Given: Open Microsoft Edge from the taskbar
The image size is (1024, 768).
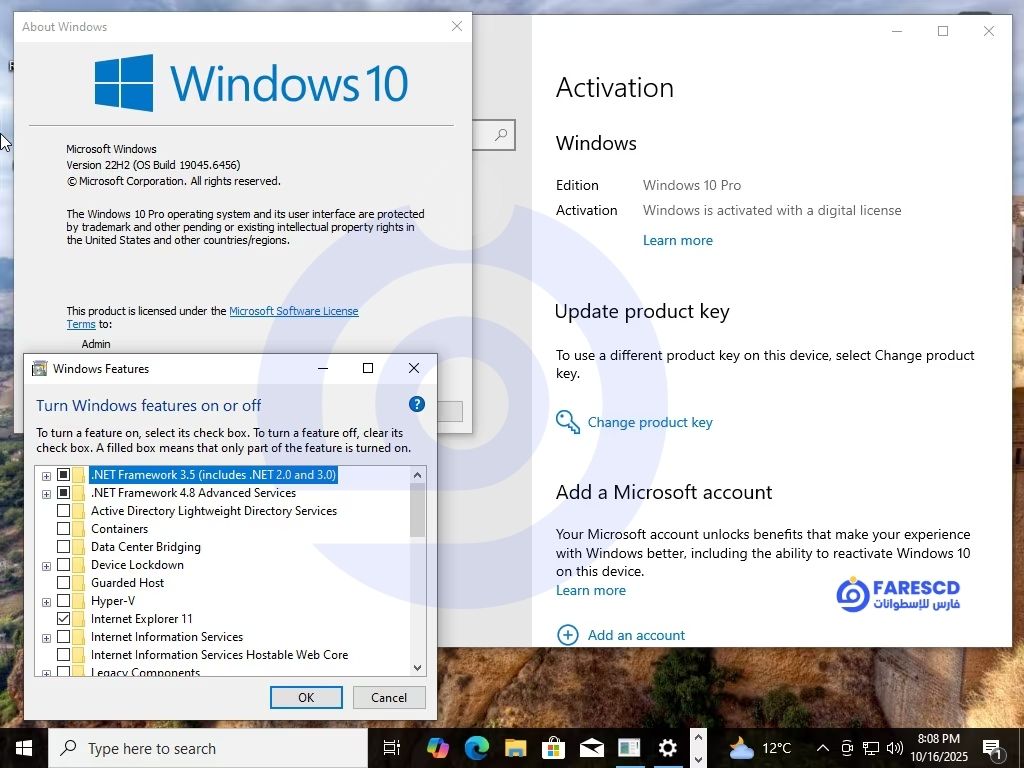Looking at the screenshot, I should click(476, 748).
